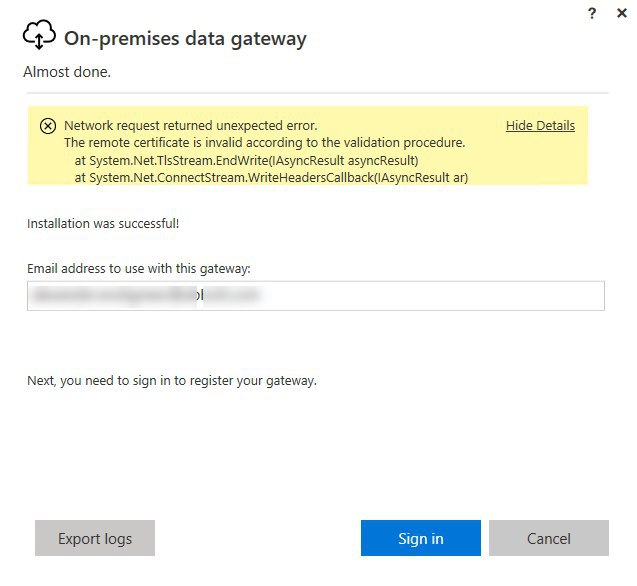637x586 pixels.
Task: Select the Network request unexpected error message
Action: click(x=191, y=126)
